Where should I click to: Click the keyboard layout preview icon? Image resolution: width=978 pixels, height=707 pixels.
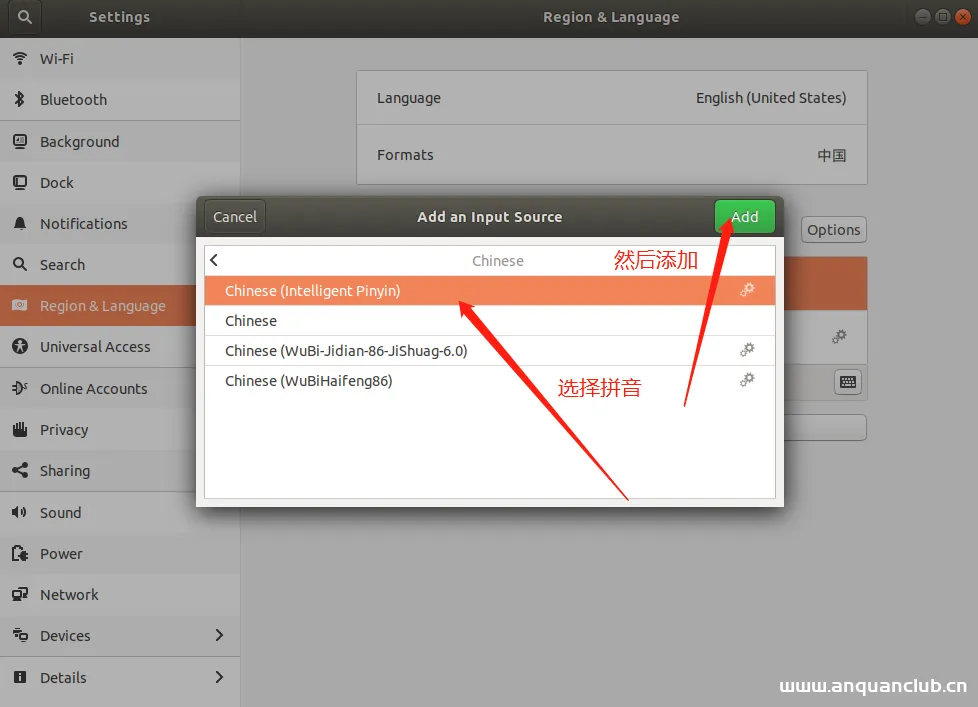pos(848,382)
